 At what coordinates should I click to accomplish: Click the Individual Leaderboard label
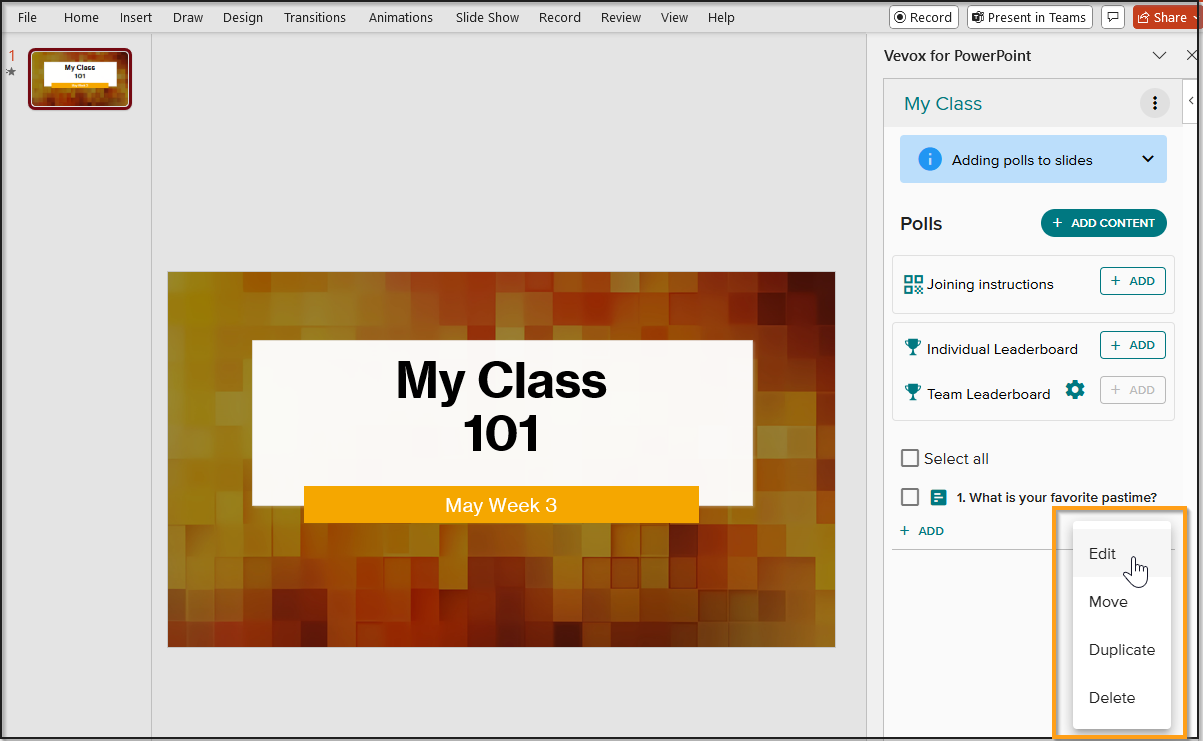pos(1002,349)
